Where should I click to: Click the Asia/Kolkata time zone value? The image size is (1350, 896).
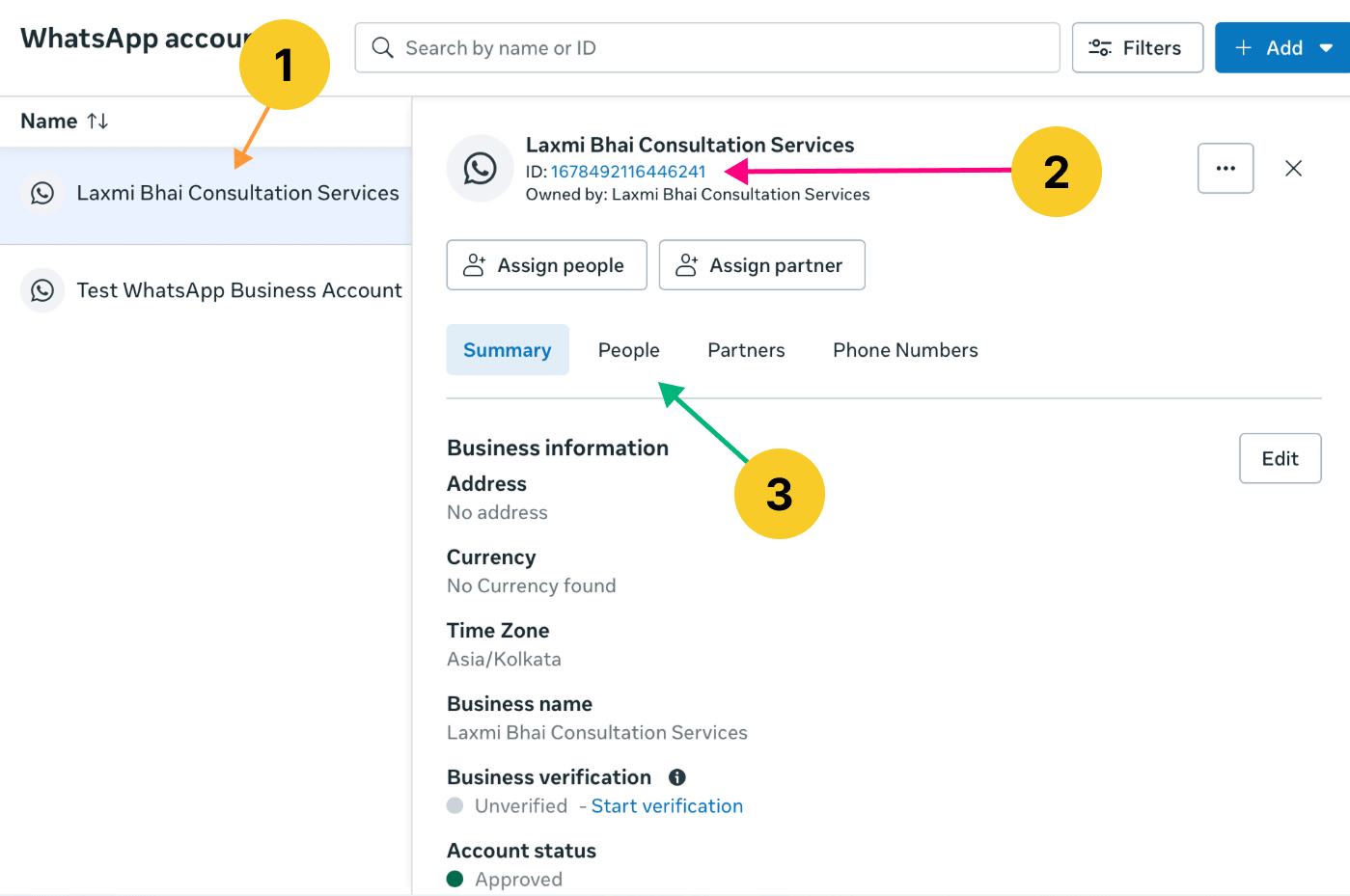pyautogui.click(x=504, y=660)
